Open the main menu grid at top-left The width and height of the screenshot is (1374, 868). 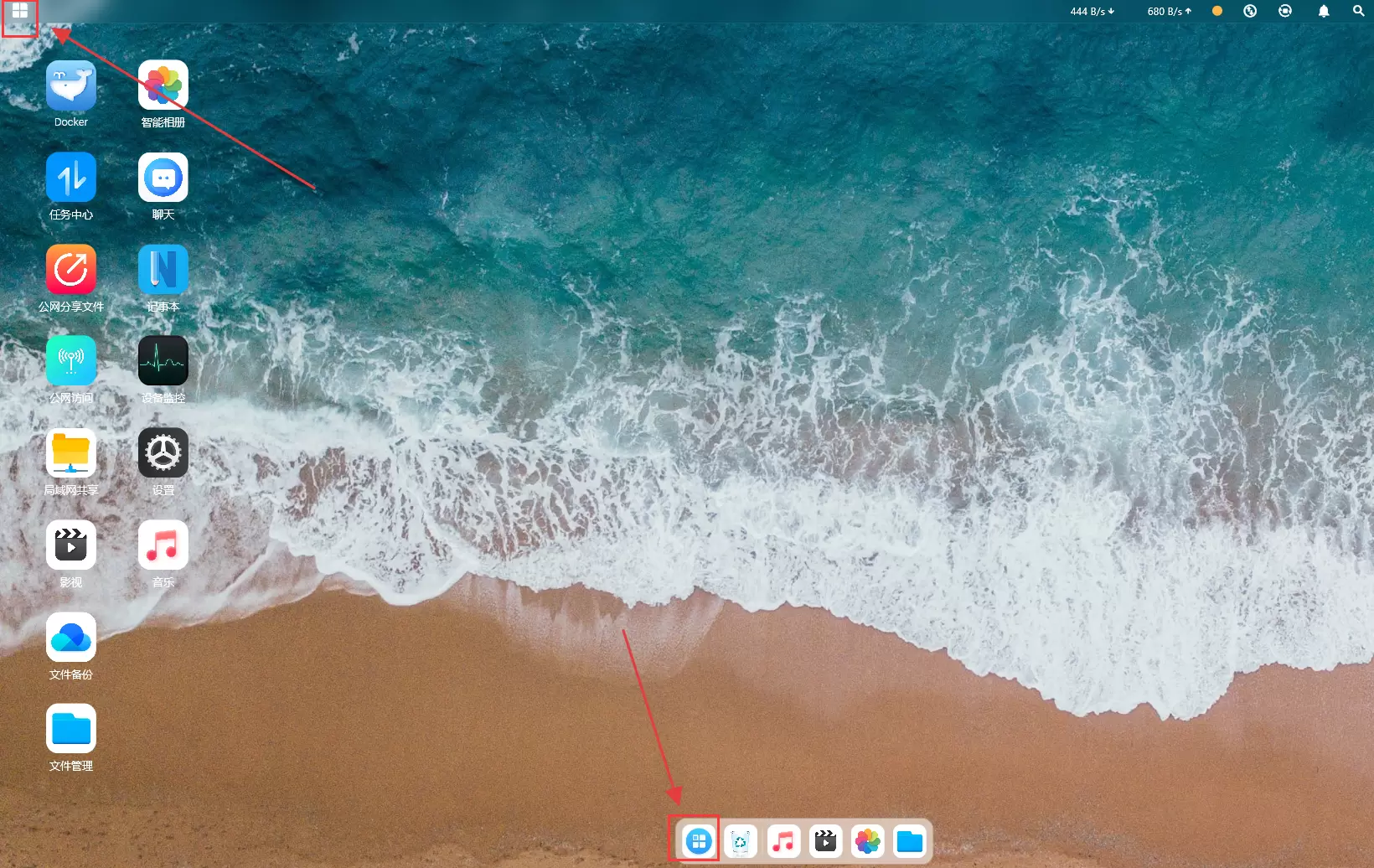pyautogui.click(x=20, y=12)
